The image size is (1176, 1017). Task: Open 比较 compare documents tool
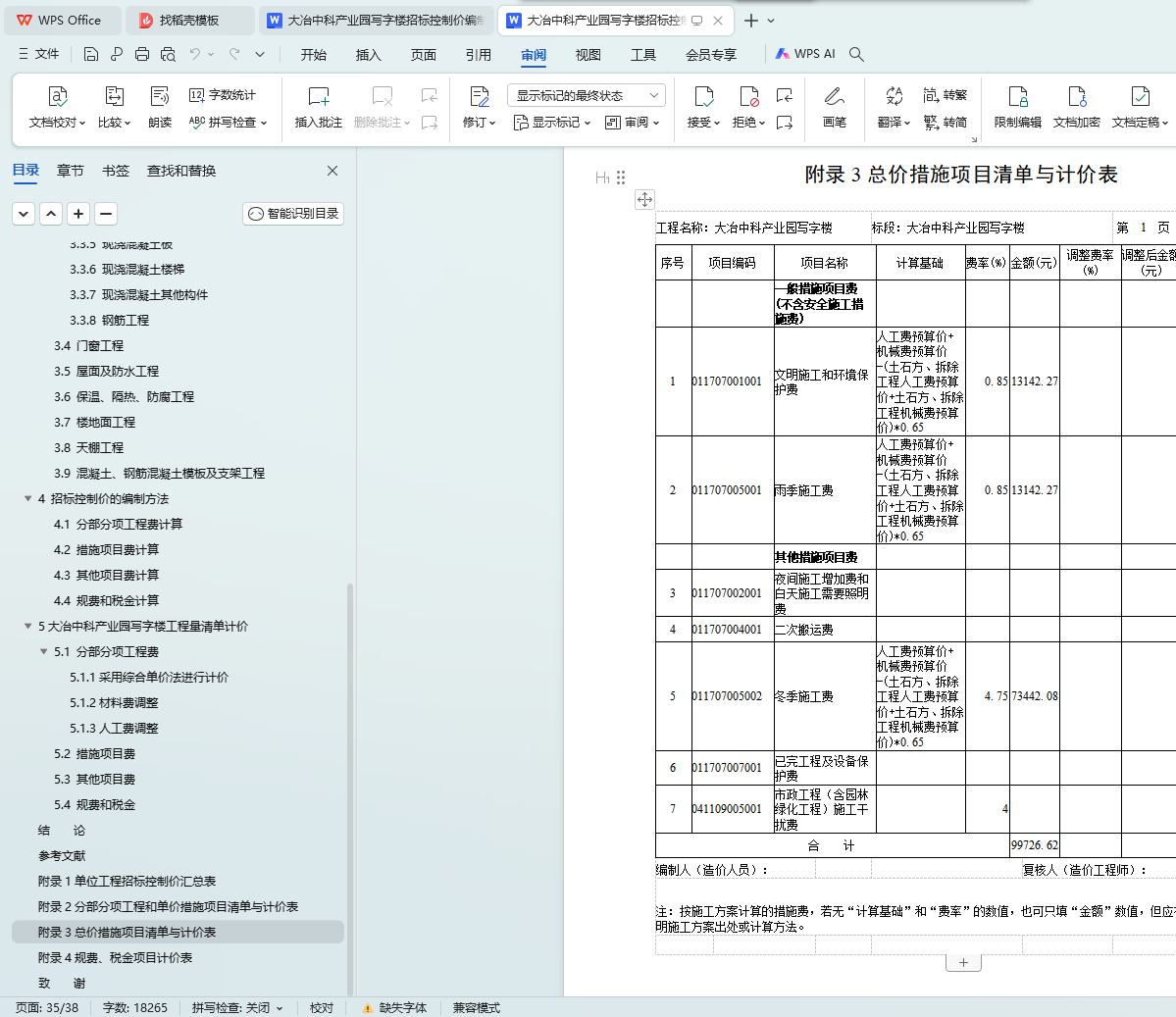(114, 107)
